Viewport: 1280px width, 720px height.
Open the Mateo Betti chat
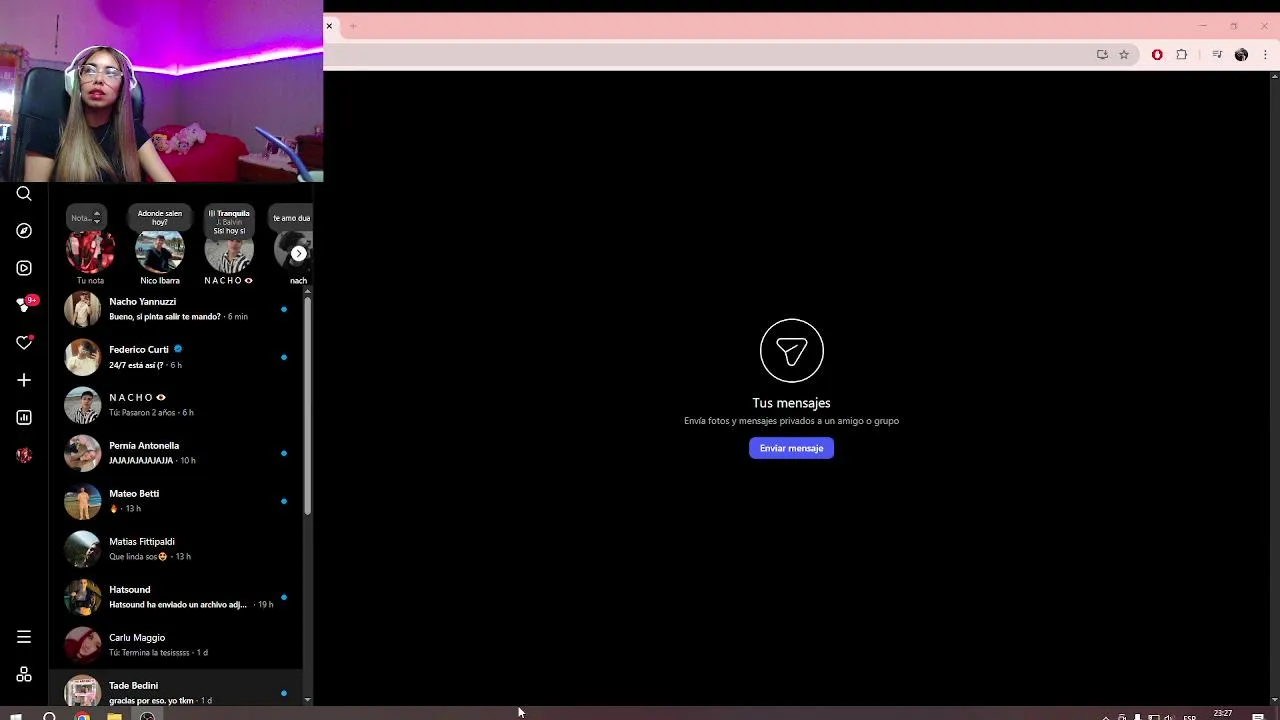pyautogui.click(x=176, y=501)
